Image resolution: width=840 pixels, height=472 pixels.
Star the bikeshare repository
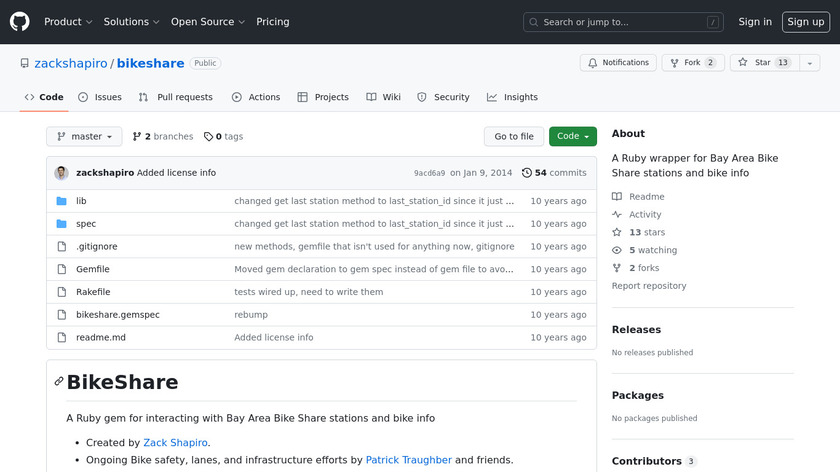pyautogui.click(x=756, y=63)
